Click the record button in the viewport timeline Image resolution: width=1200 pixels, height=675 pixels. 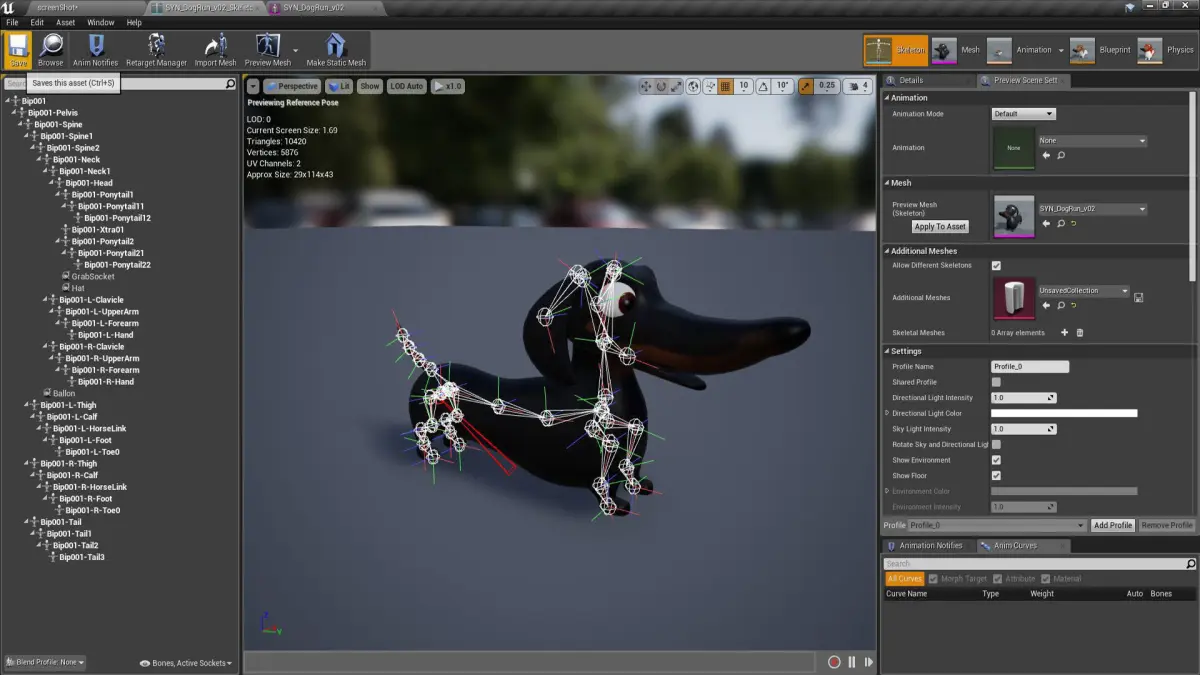point(834,662)
